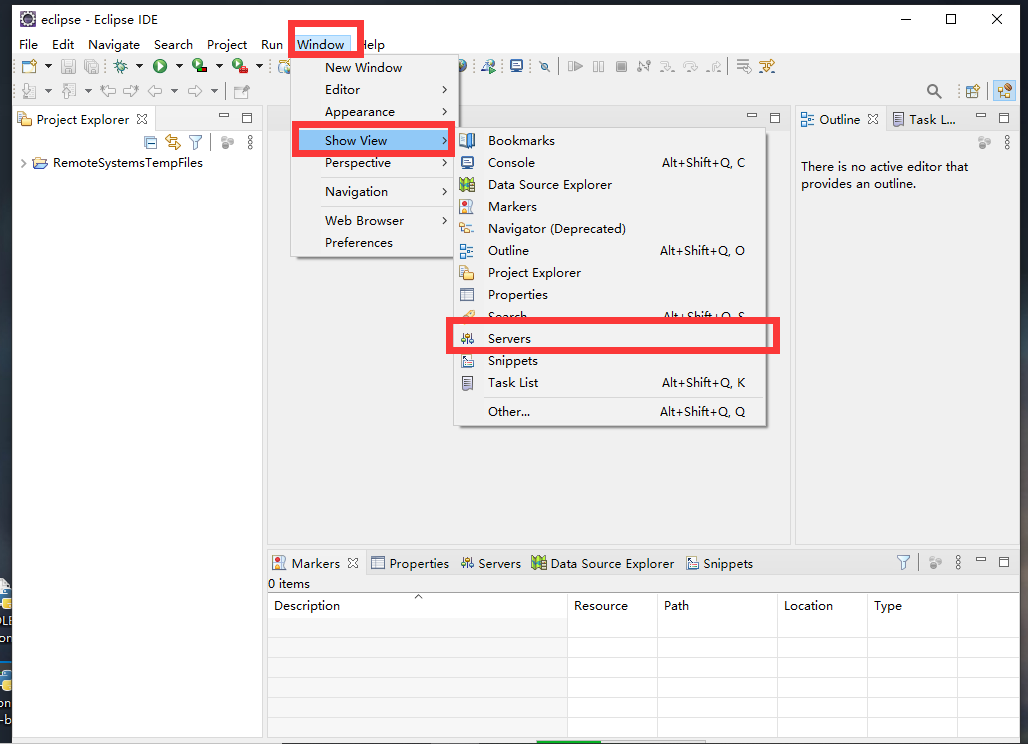Open the External Tools dropdown arrow
The height and width of the screenshot is (744, 1028).
point(259,66)
